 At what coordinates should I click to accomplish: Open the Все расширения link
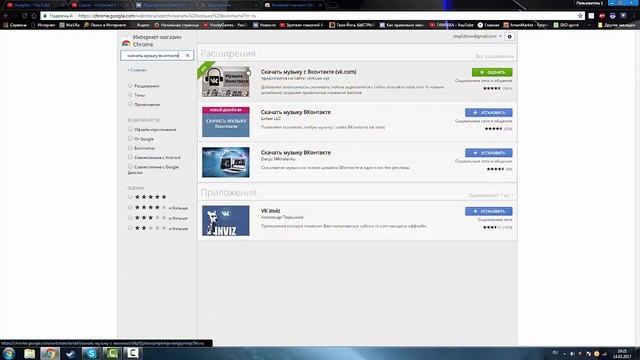(x=494, y=56)
